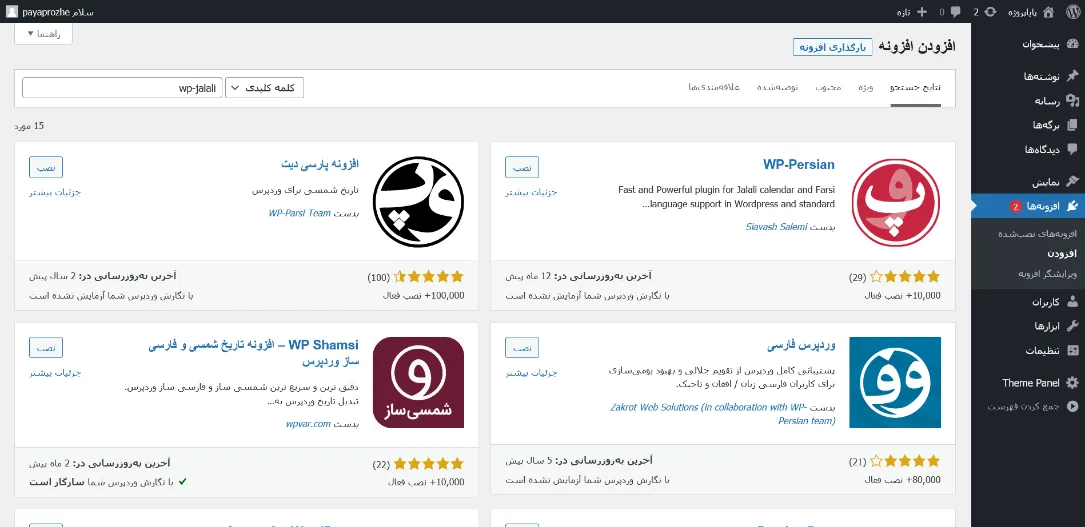The width and height of the screenshot is (1085, 527).
Task: Select the نتایج جستجو tab
Action: click(x=915, y=88)
